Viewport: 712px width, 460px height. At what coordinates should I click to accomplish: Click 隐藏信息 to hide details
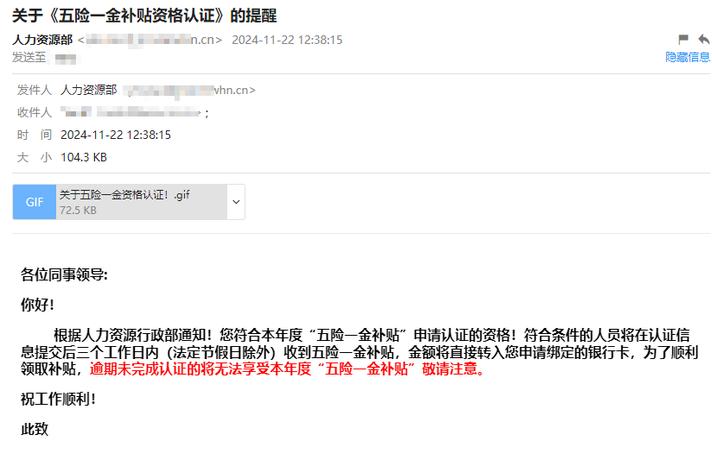[x=687, y=57]
